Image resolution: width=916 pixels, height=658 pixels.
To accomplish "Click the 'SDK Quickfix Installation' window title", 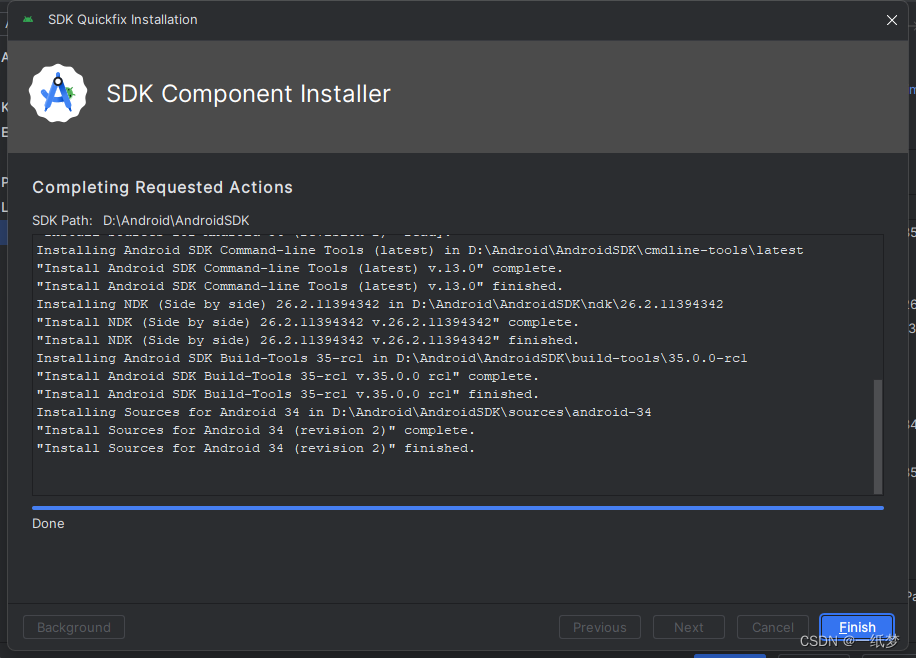I will coord(123,19).
